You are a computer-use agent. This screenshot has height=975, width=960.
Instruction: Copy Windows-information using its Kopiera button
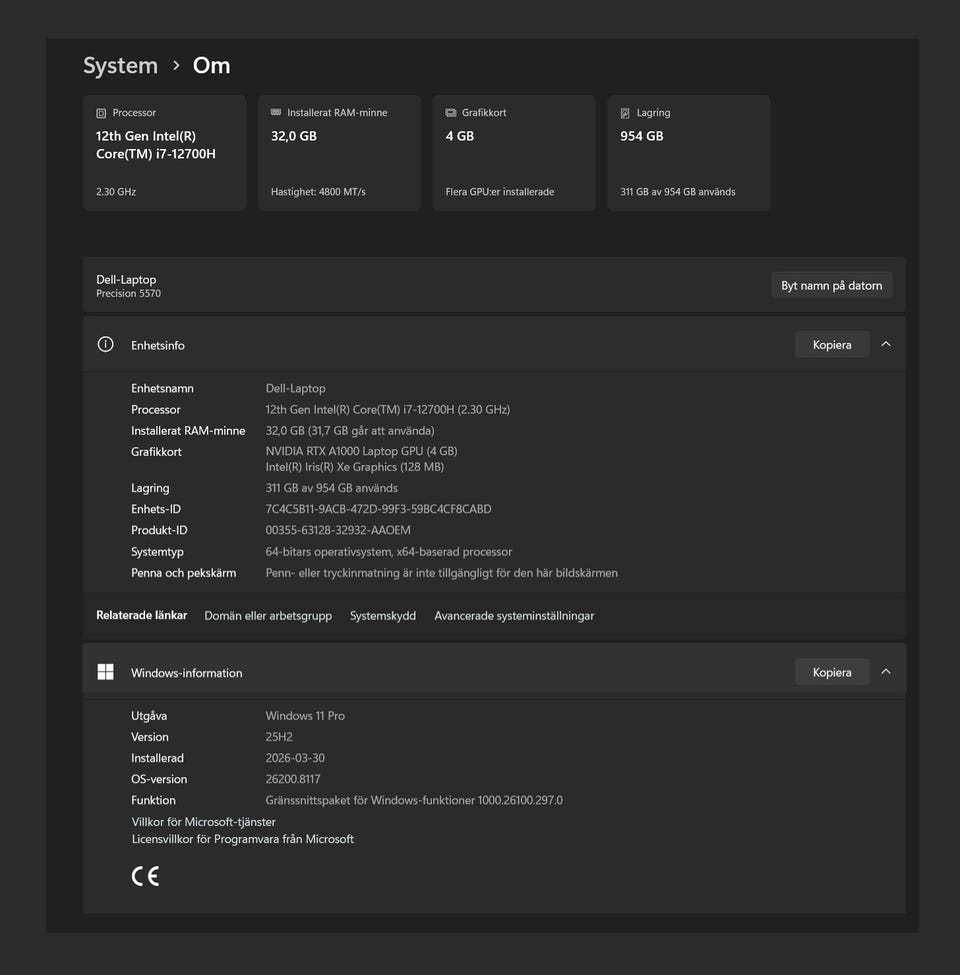tap(831, 672)
